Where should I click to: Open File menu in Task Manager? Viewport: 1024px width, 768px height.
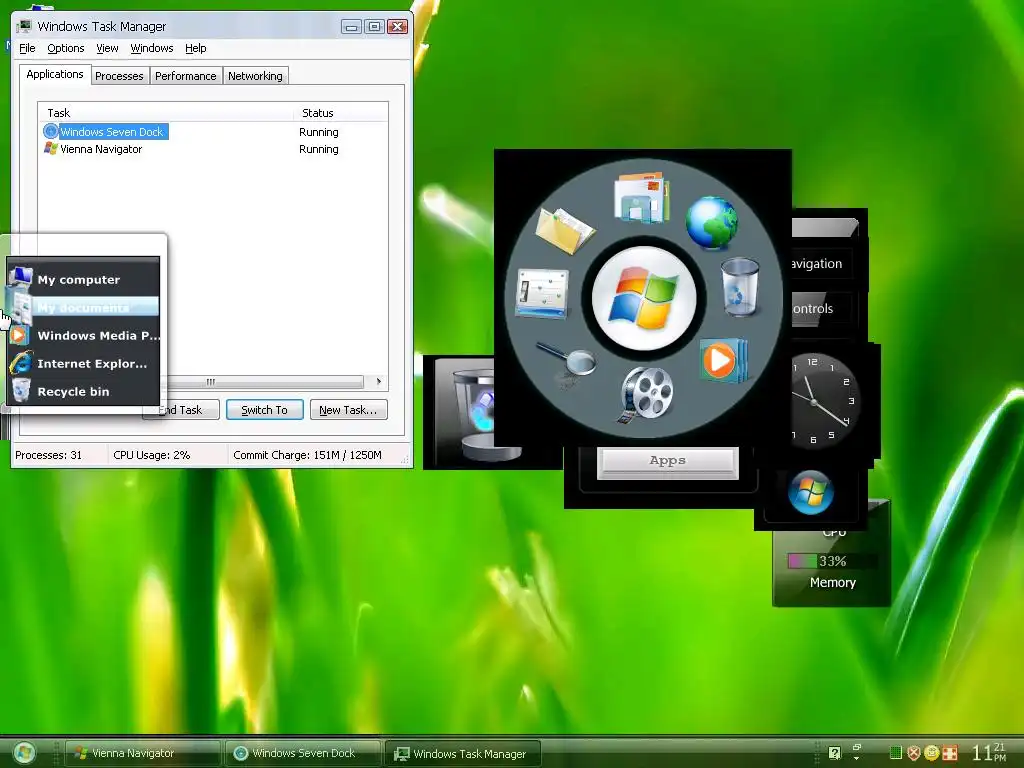(27, 48)
